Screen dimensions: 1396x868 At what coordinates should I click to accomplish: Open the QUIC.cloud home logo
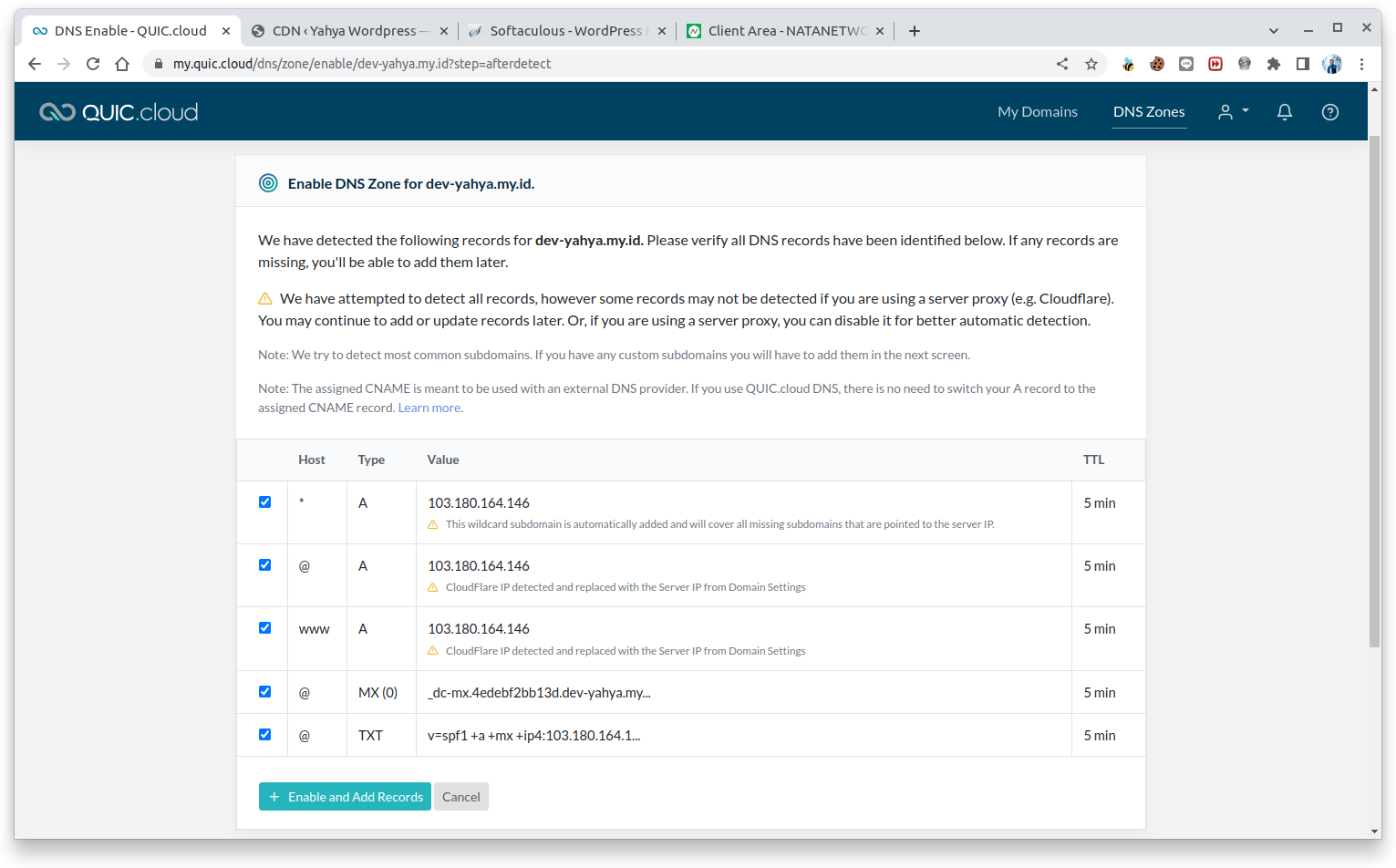click(118, 111)
